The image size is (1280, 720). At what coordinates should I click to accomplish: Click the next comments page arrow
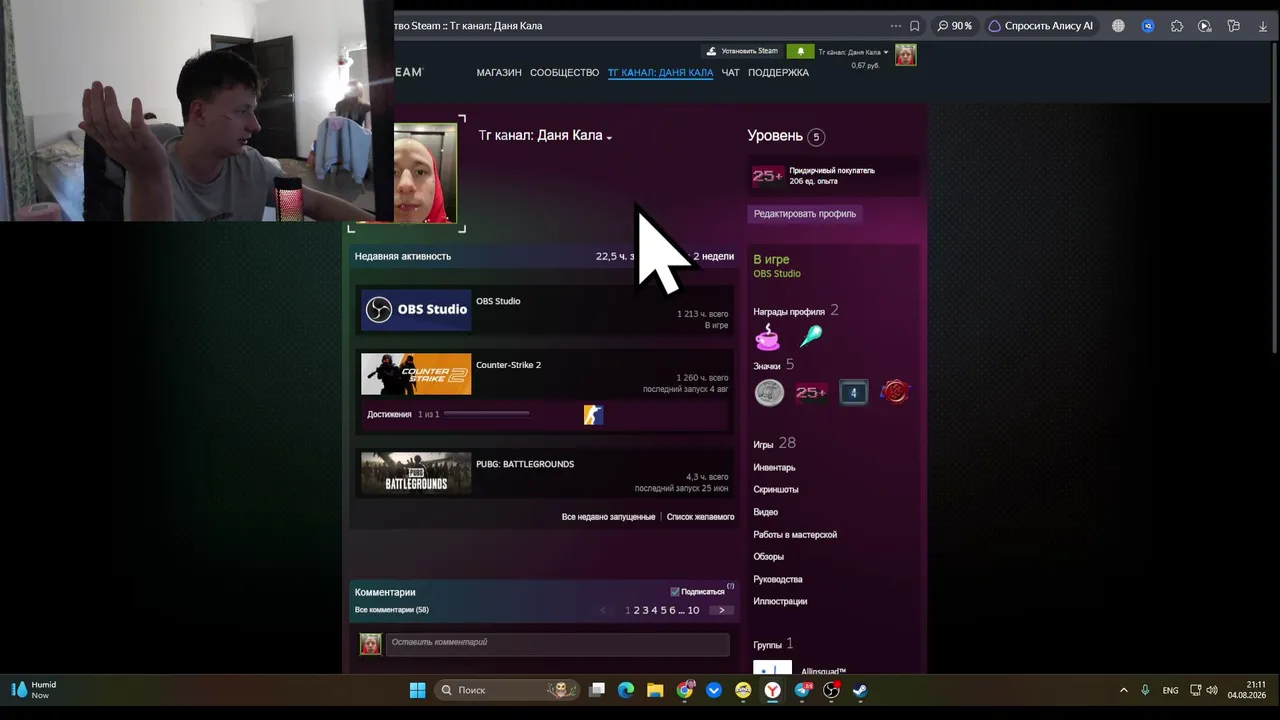(x=721, y=610)
